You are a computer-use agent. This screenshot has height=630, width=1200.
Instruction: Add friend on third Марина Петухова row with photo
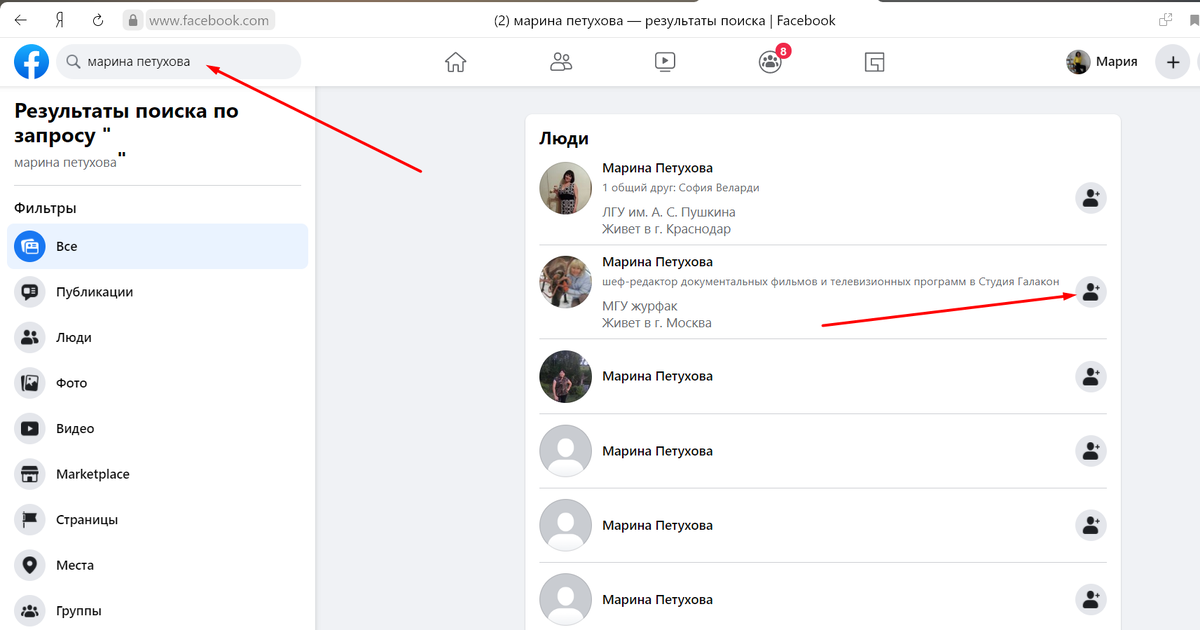[x=1091, y=376]
